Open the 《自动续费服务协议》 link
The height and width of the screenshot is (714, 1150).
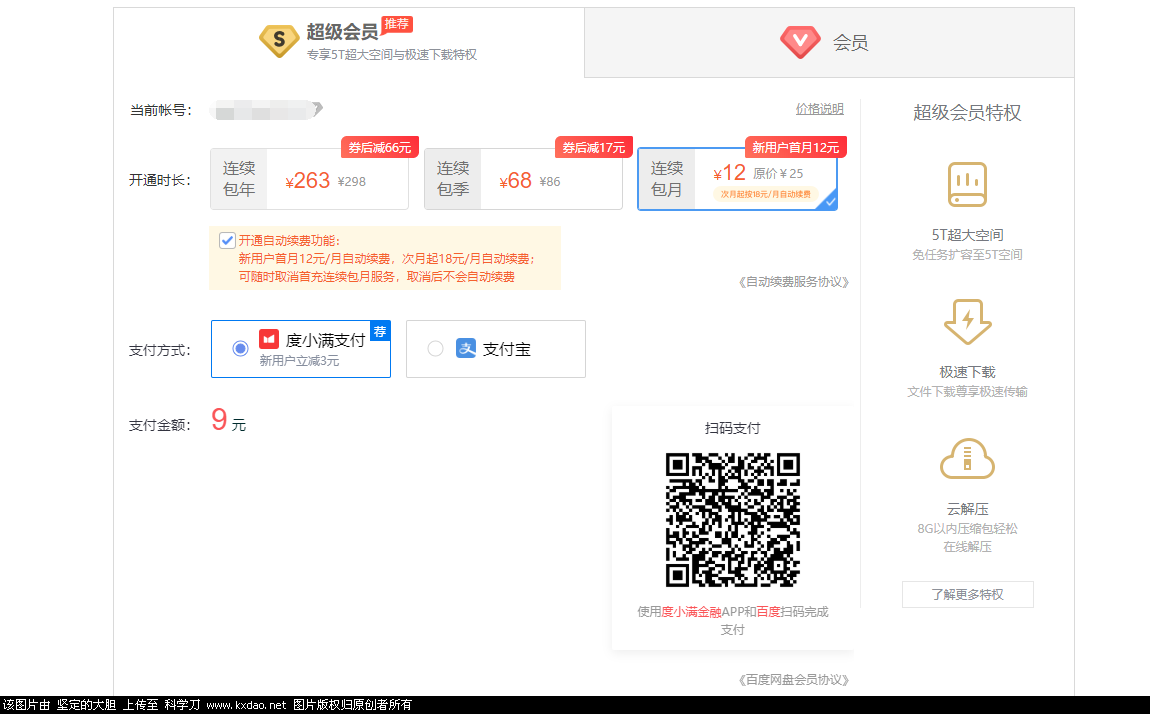pyautogui.click(x=794, y=282)
